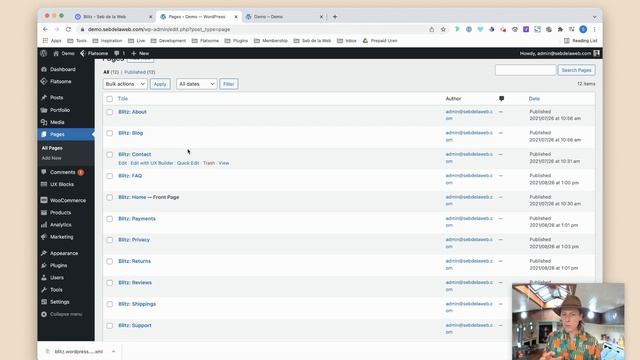Image resolution: width=640 pixels, height=360 pixels.
Task: Open Tools in WordPress sidebar
Action: click(56, 290)
